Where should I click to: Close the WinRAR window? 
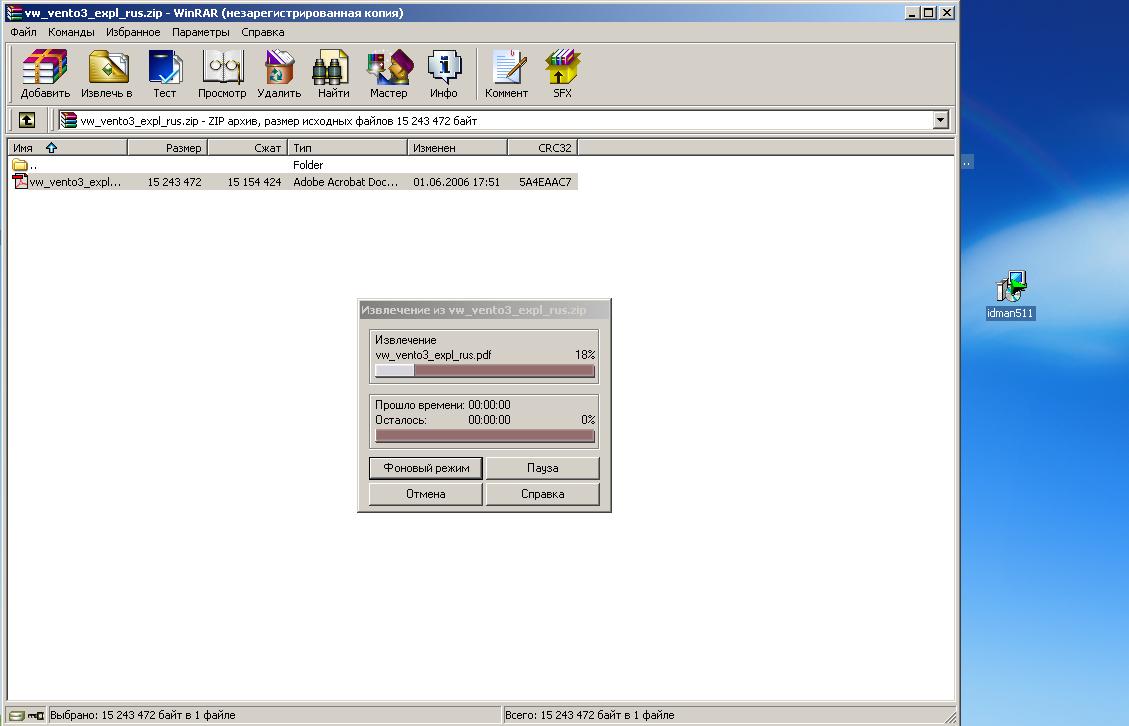[947, 12]
